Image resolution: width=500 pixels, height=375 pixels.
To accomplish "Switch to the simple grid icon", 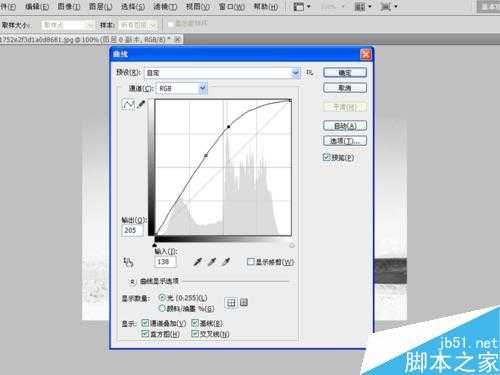I will tap(231, 303).
